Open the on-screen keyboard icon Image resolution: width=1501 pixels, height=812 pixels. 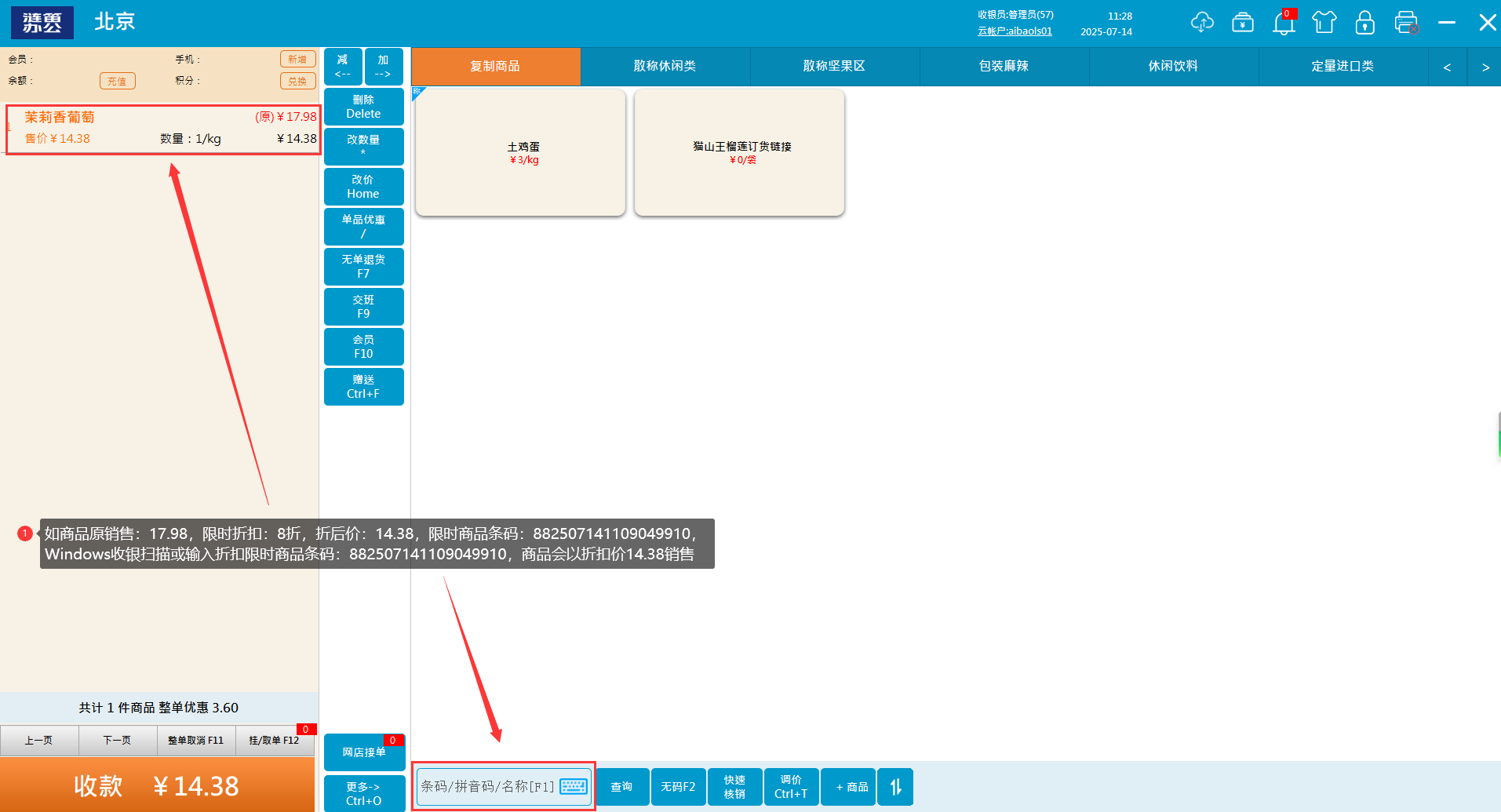pos(574,786)
